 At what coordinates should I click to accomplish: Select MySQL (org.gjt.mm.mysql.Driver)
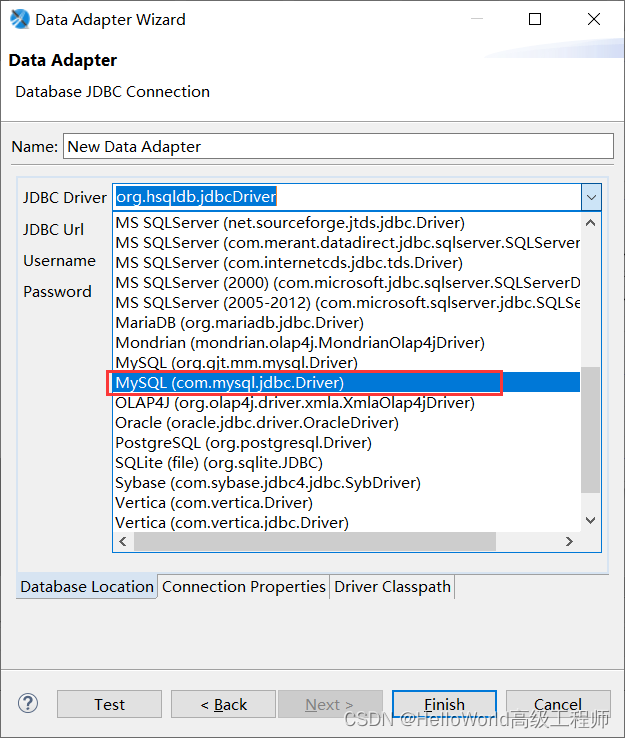pyautogui.click(x=346, y=363)
